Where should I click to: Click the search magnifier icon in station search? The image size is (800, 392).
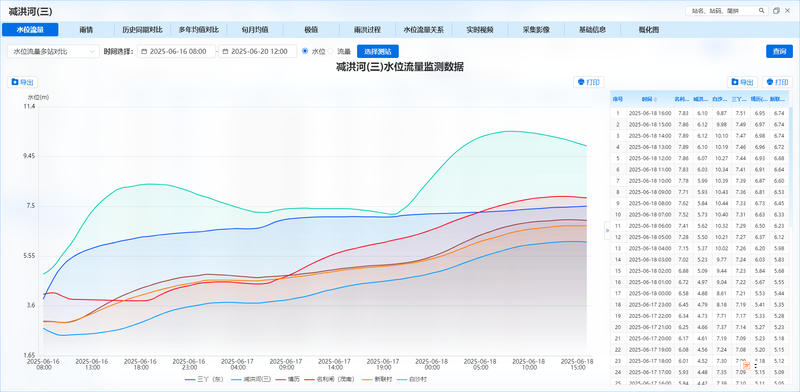tap(761, 10)
